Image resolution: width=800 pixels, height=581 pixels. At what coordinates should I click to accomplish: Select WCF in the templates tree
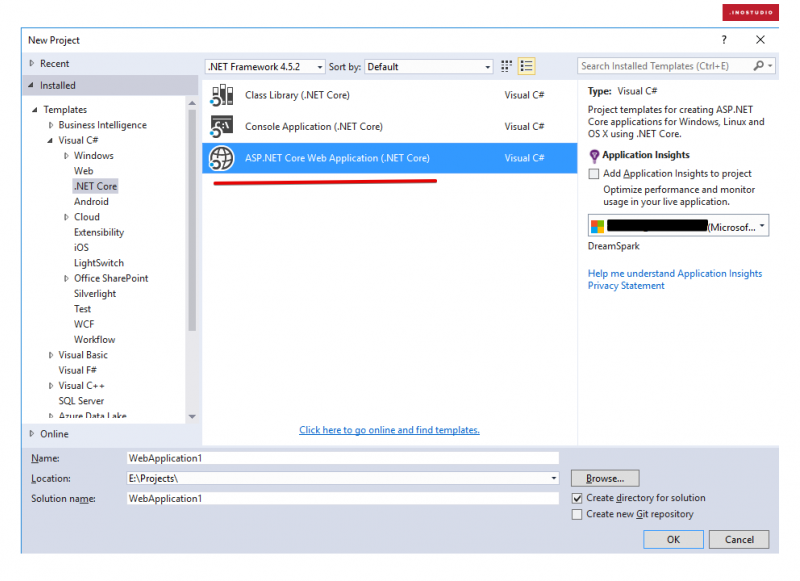click(x=84, y=324)
